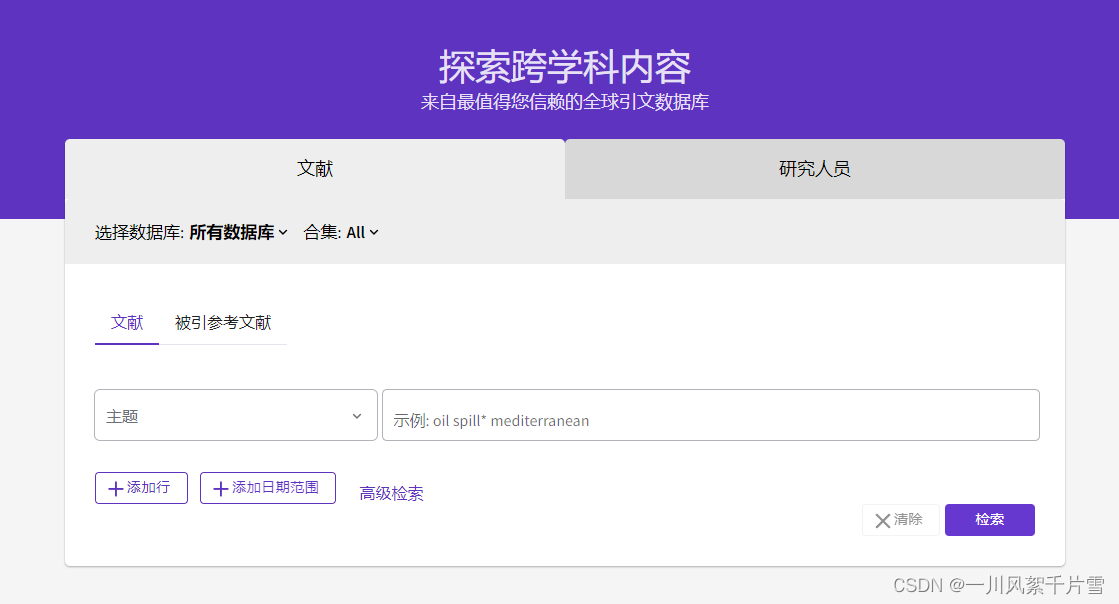Click the 清除 clear button
Screen dimensions: 1119x604
(900, 520)
